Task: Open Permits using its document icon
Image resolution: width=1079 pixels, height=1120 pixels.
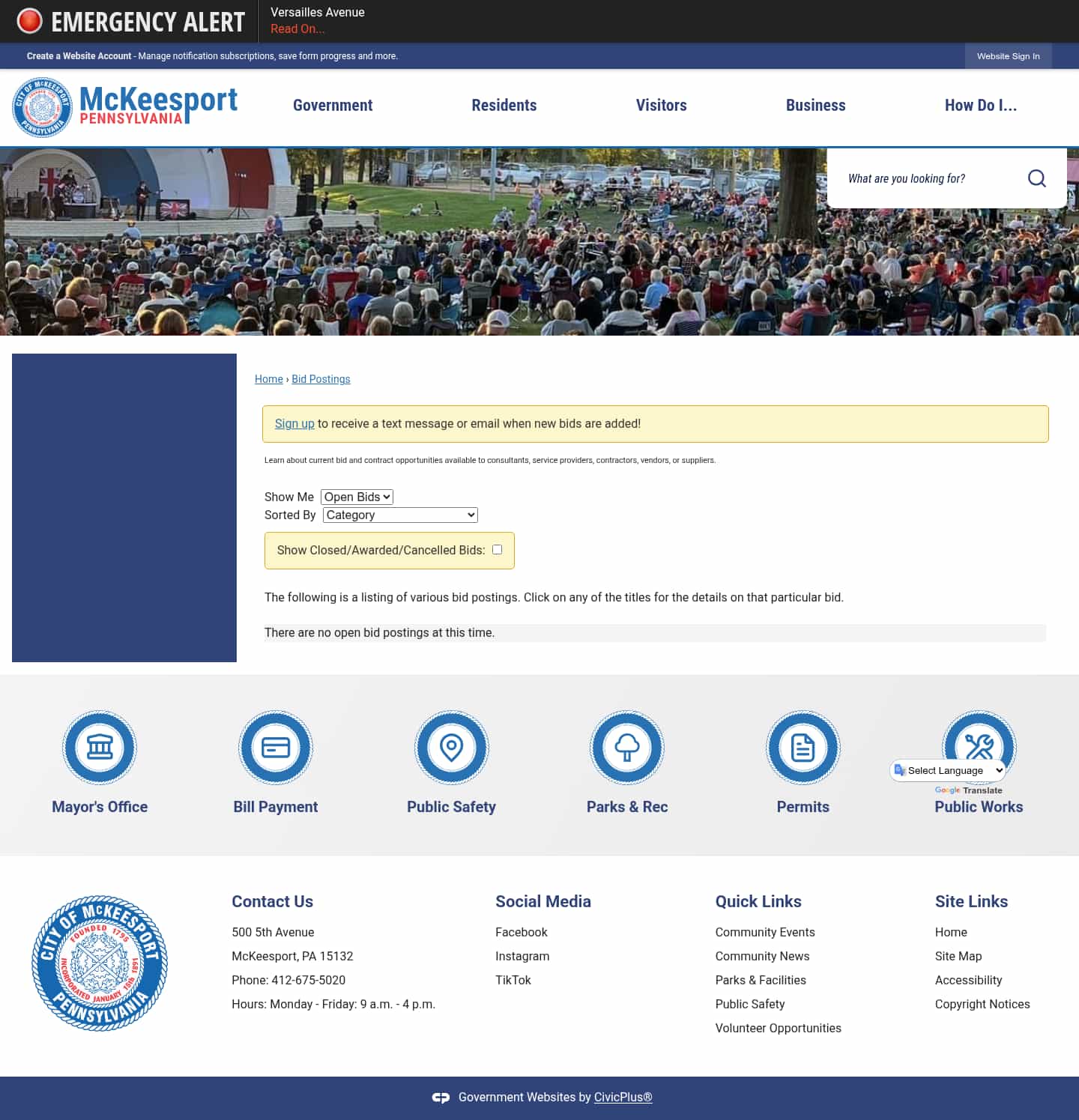Action: tap(803, 747)
